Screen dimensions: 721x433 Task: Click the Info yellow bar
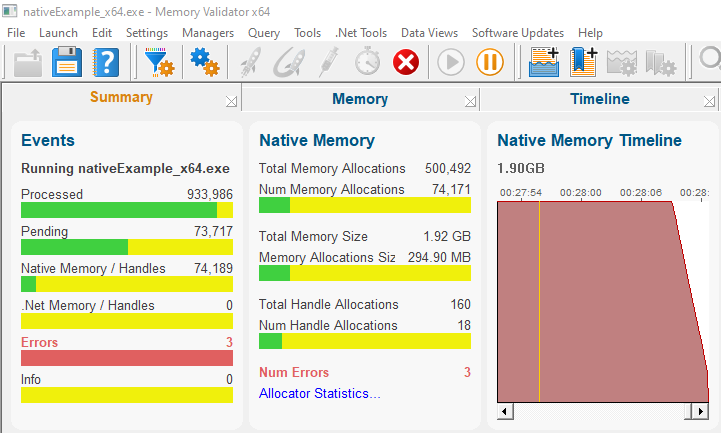[x=127, y=395]
